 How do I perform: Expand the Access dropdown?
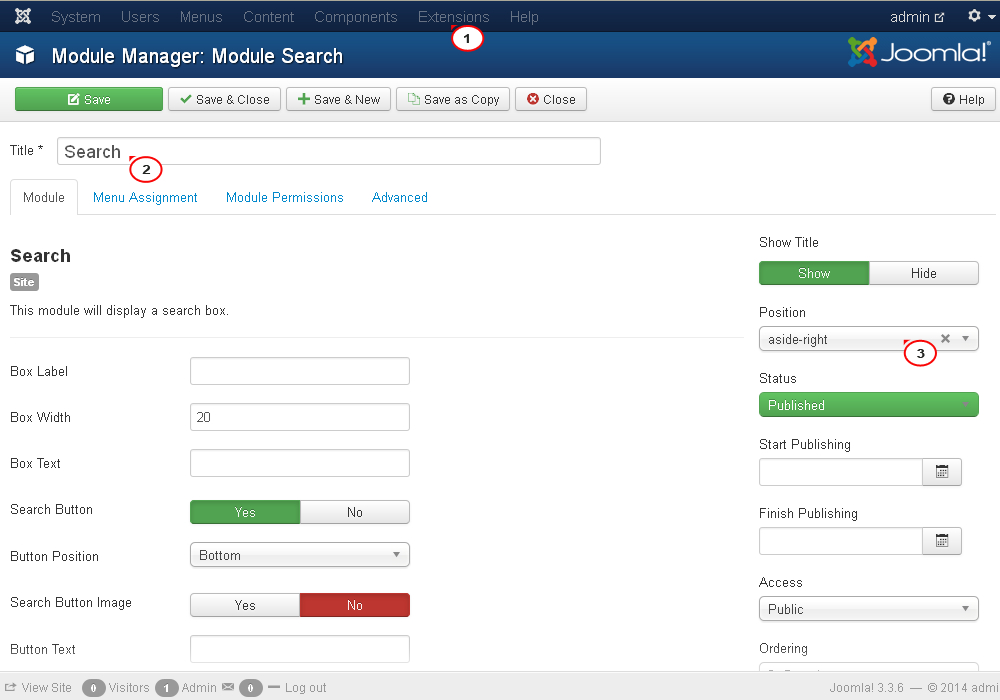(x=868, y=609)
